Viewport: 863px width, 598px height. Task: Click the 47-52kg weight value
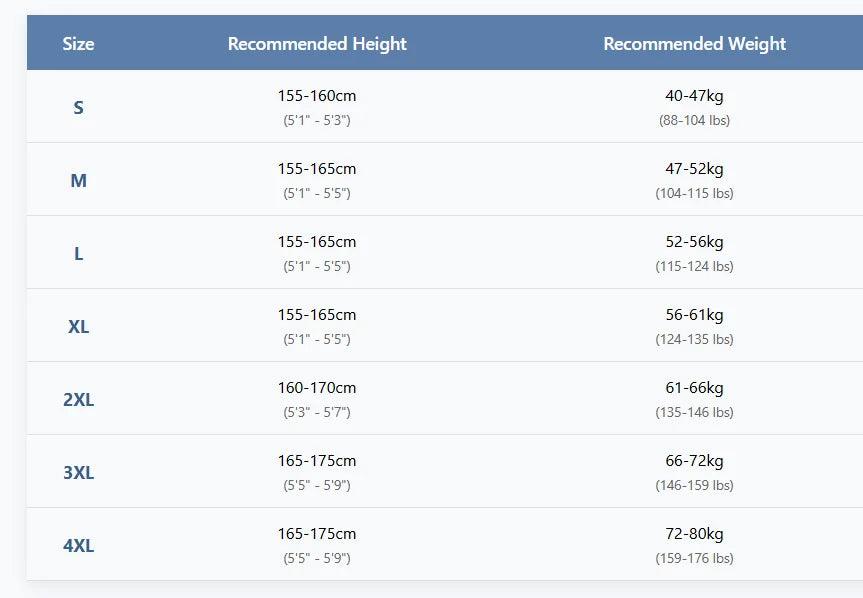(x=694, y=169)
